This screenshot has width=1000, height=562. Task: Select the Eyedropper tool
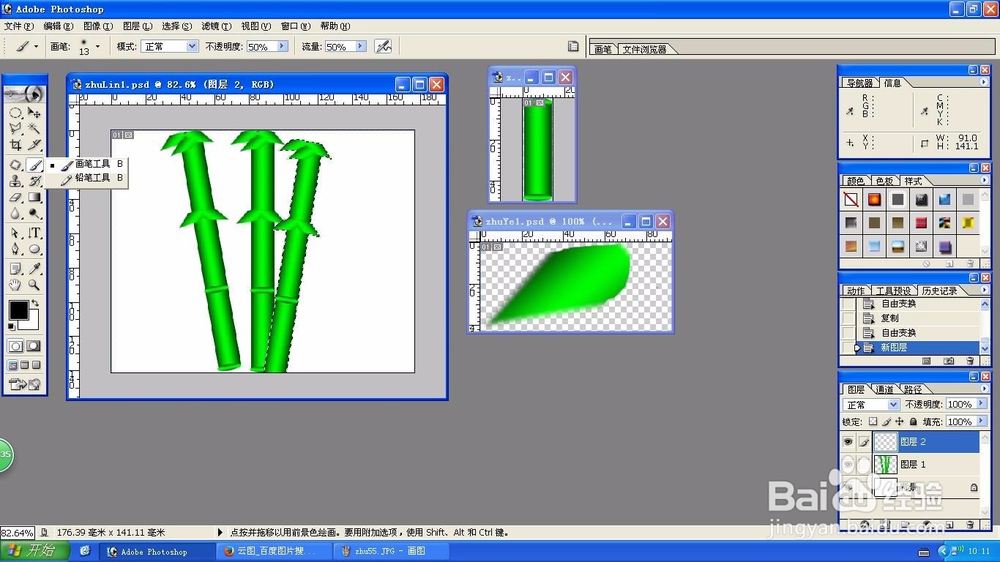[x=34, y=269]
